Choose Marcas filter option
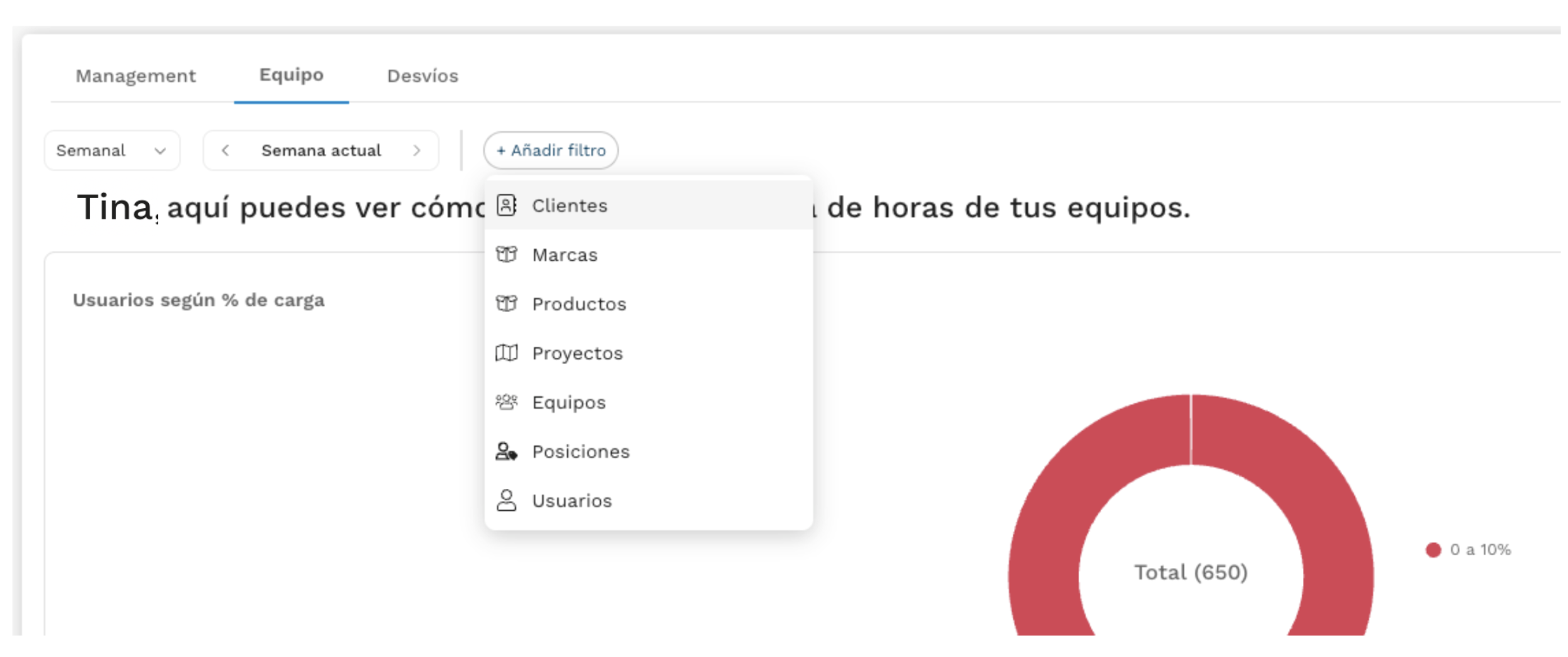 649,254
